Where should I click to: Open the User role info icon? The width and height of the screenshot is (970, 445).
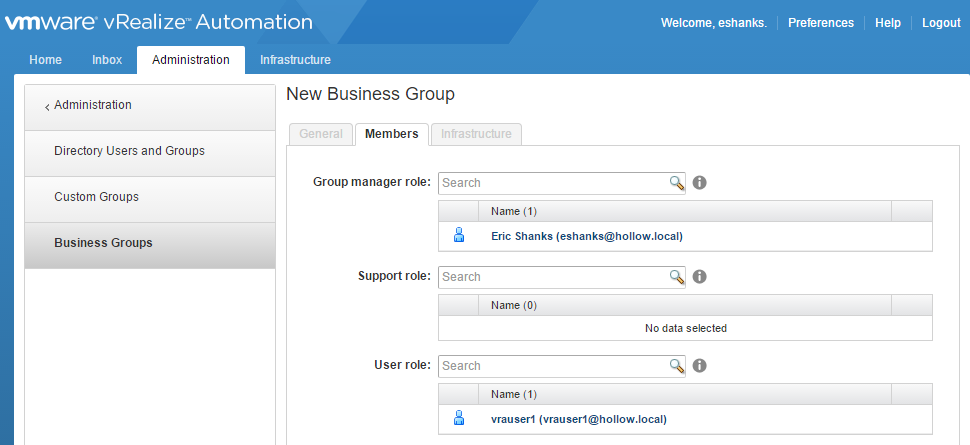700,366
